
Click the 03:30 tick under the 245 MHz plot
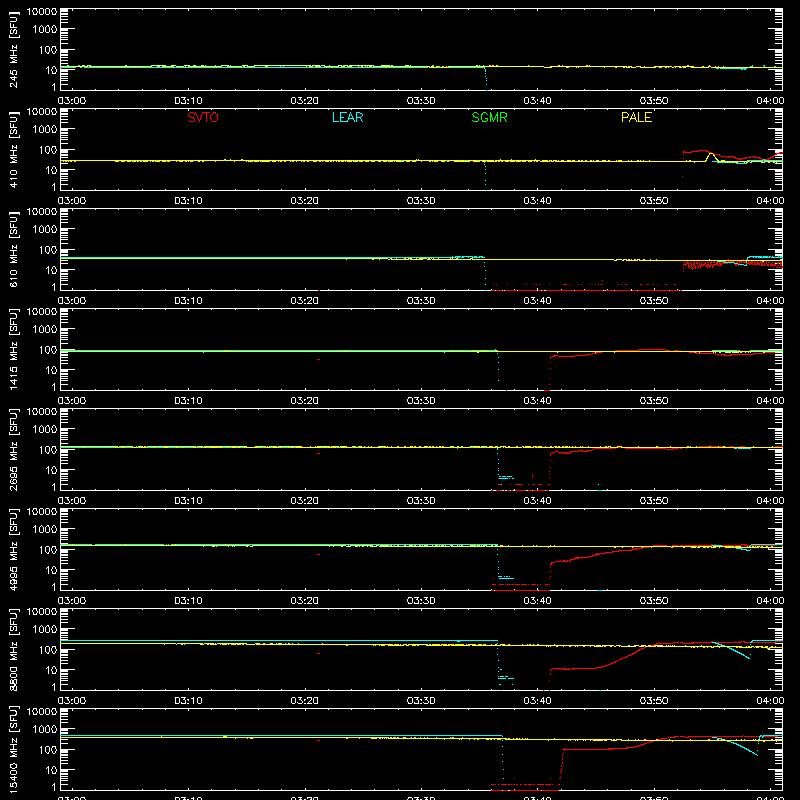(421, 101)
